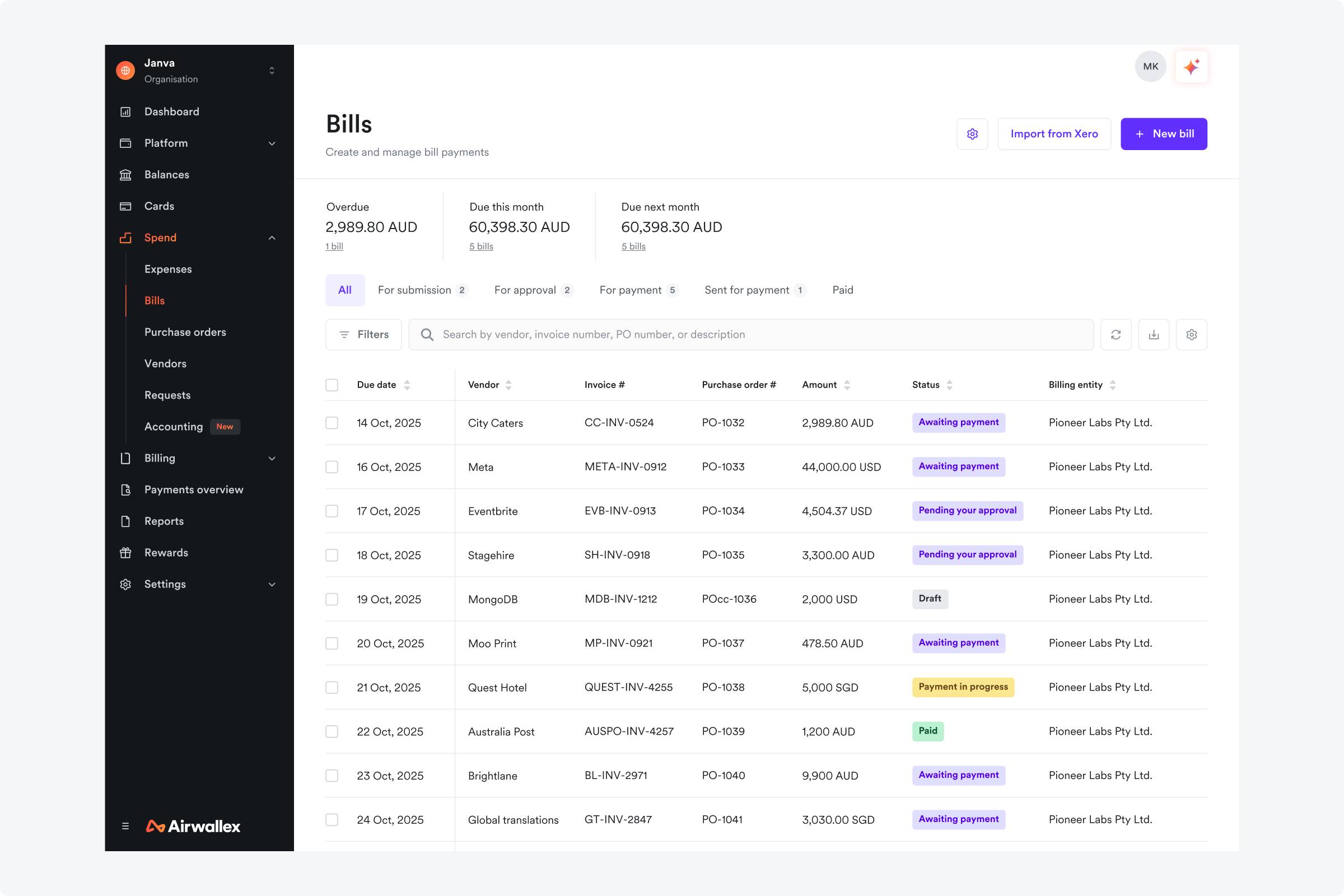Open Accounting New item in sidebar

coord(192,426)
